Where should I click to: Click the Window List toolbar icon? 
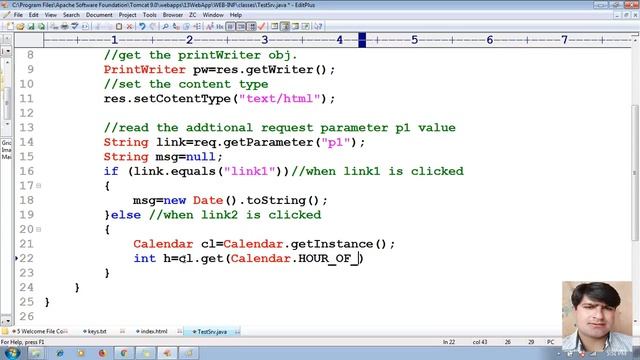[x=305, y=27]
